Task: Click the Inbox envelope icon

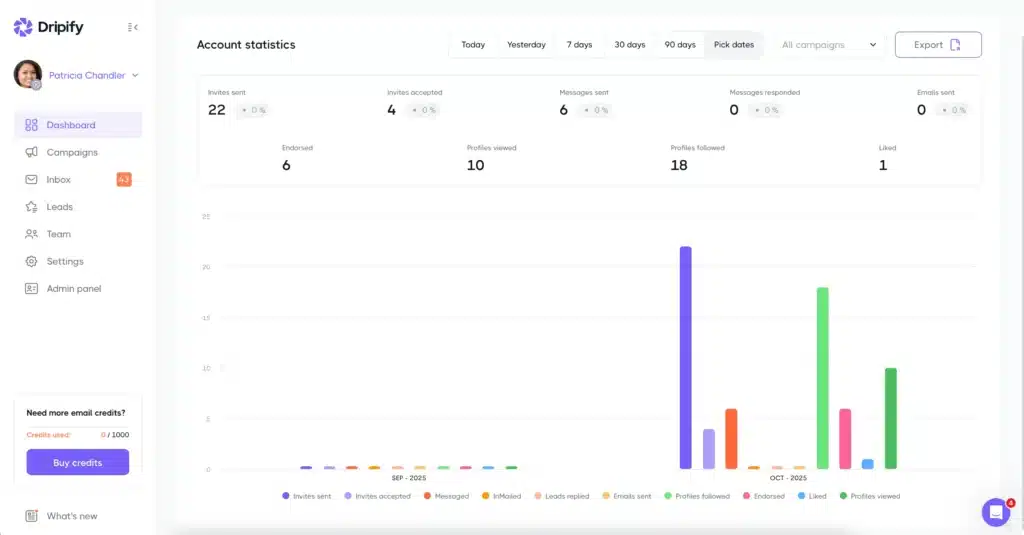Action: (x=31, y=180)
